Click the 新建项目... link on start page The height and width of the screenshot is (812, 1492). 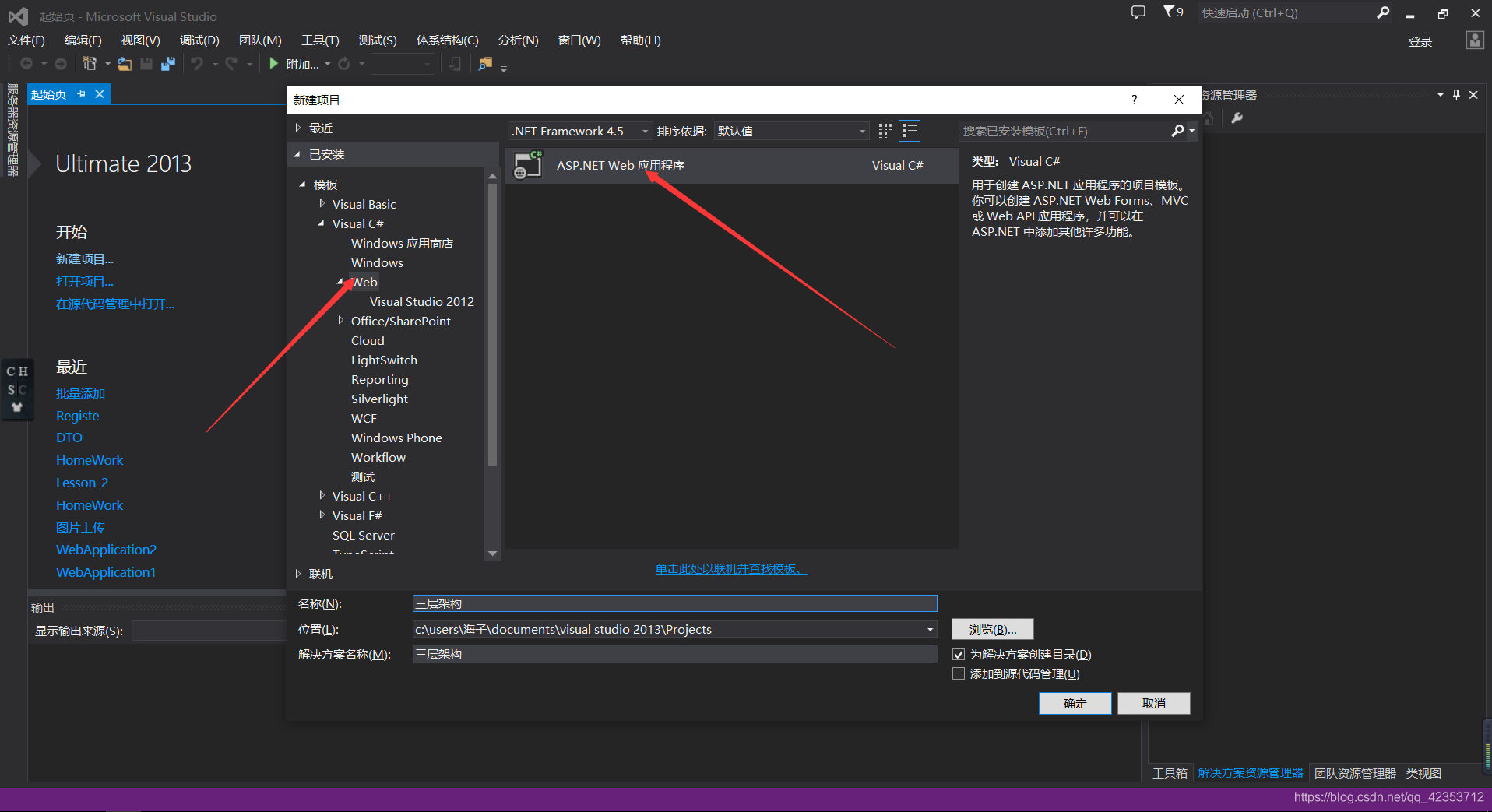85,259
